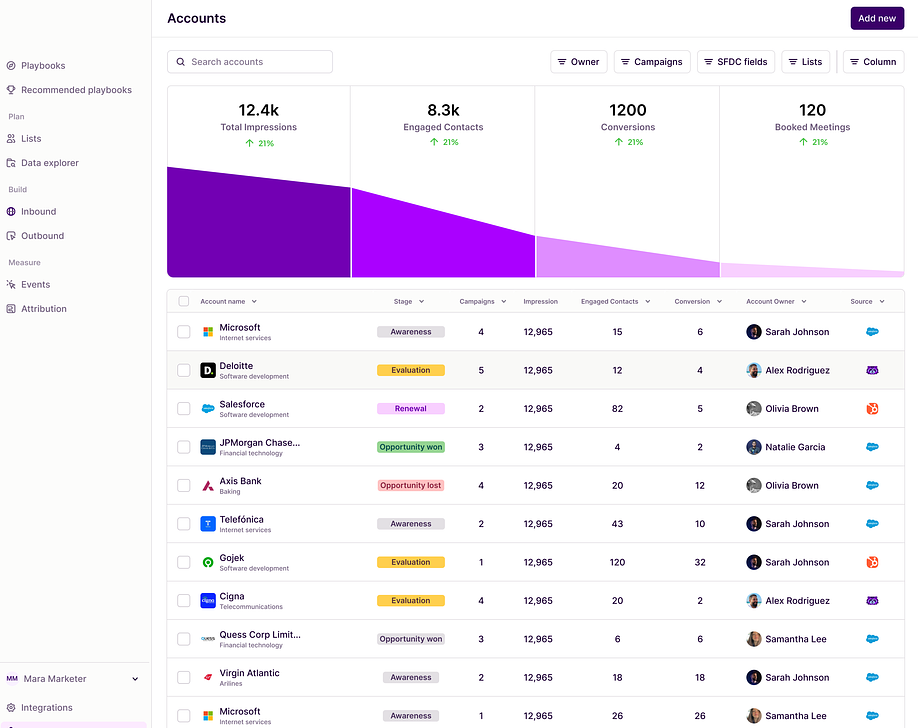Click the Add new button
Screen dimensions: 918x728
[x=877, y=18]
